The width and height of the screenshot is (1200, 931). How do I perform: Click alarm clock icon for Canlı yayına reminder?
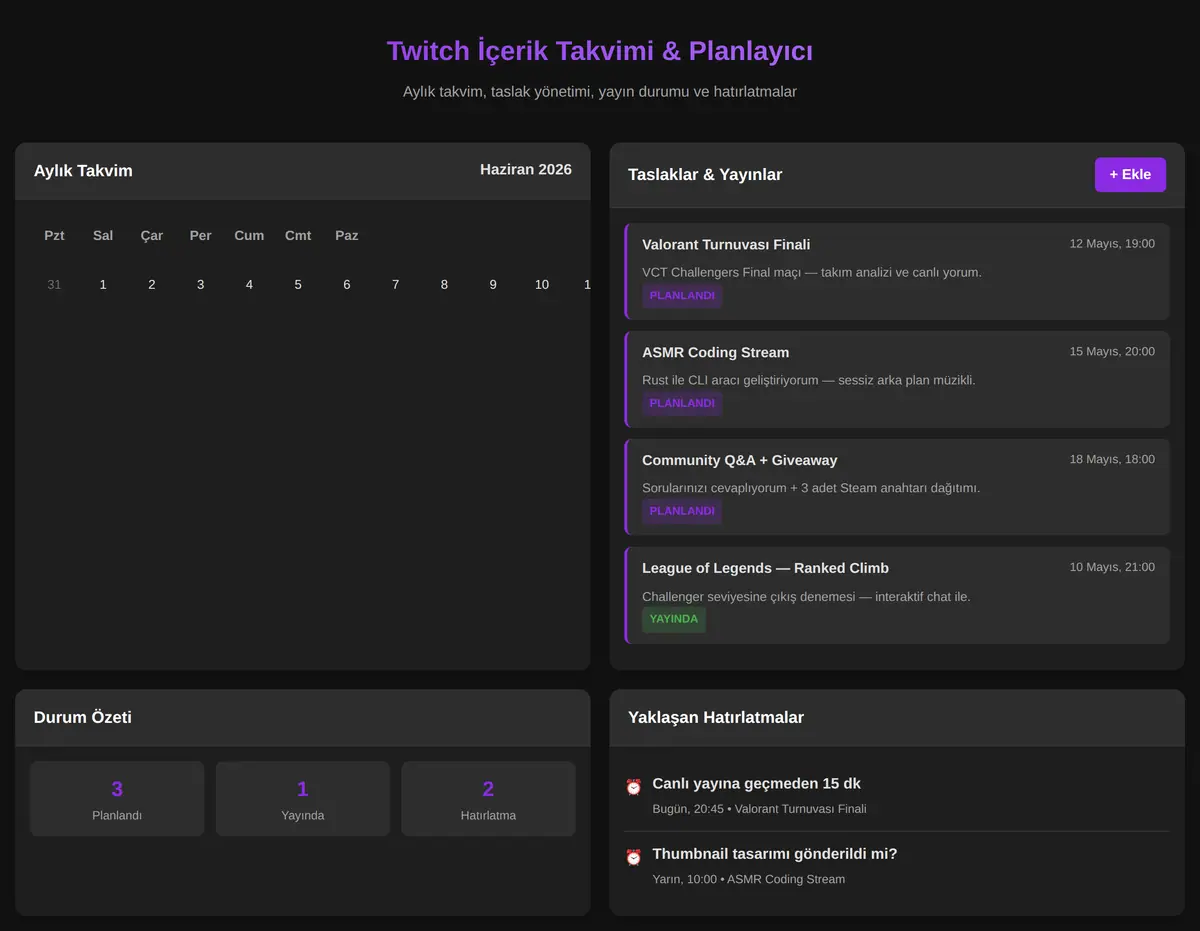pyautogui.click(x=633, y=787)
